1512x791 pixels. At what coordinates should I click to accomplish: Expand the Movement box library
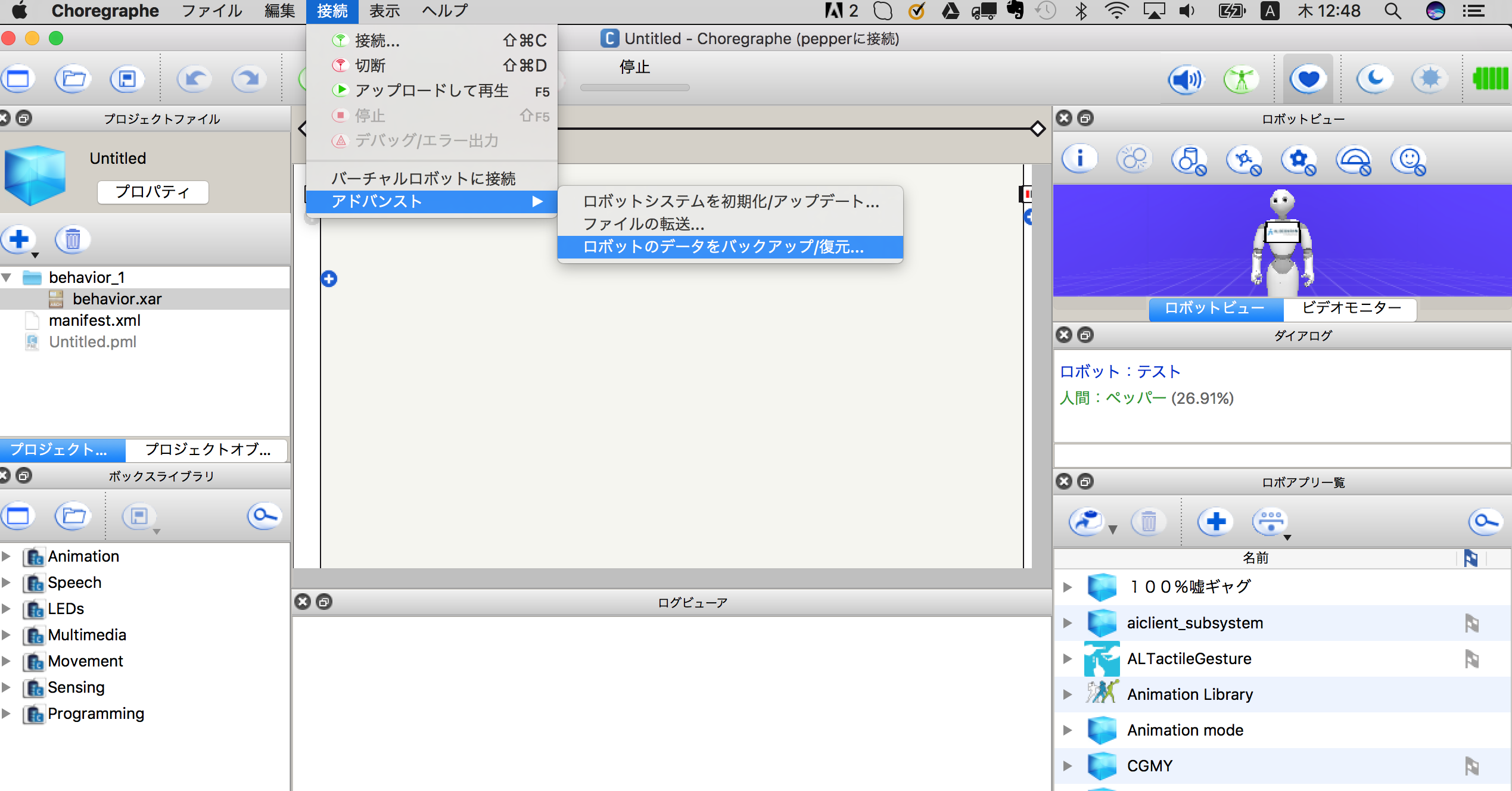click(7, 661)
